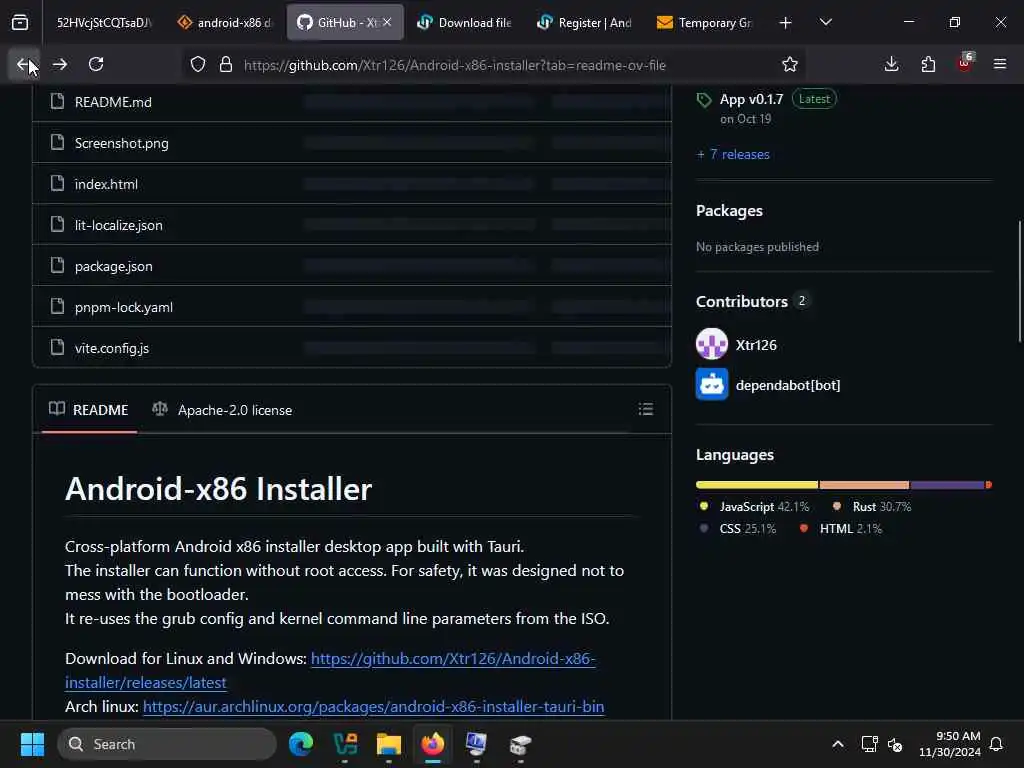Launch Microsoft Edge from the taskbar
1024x768 pixels.
pos(301,744)
